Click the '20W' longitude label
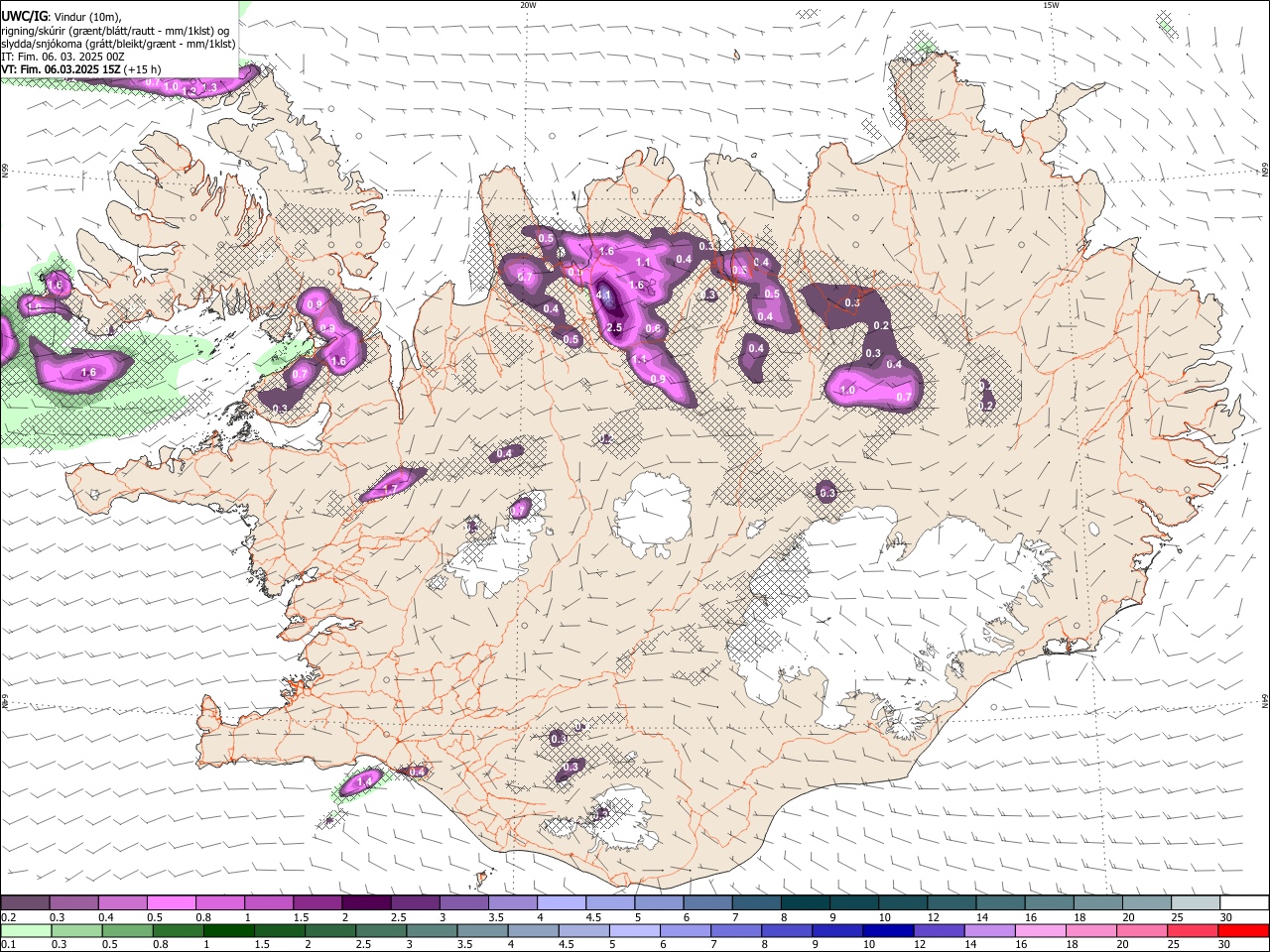Screen dimensions: 1270x952 pyautogui.click(x=528, y=5)
